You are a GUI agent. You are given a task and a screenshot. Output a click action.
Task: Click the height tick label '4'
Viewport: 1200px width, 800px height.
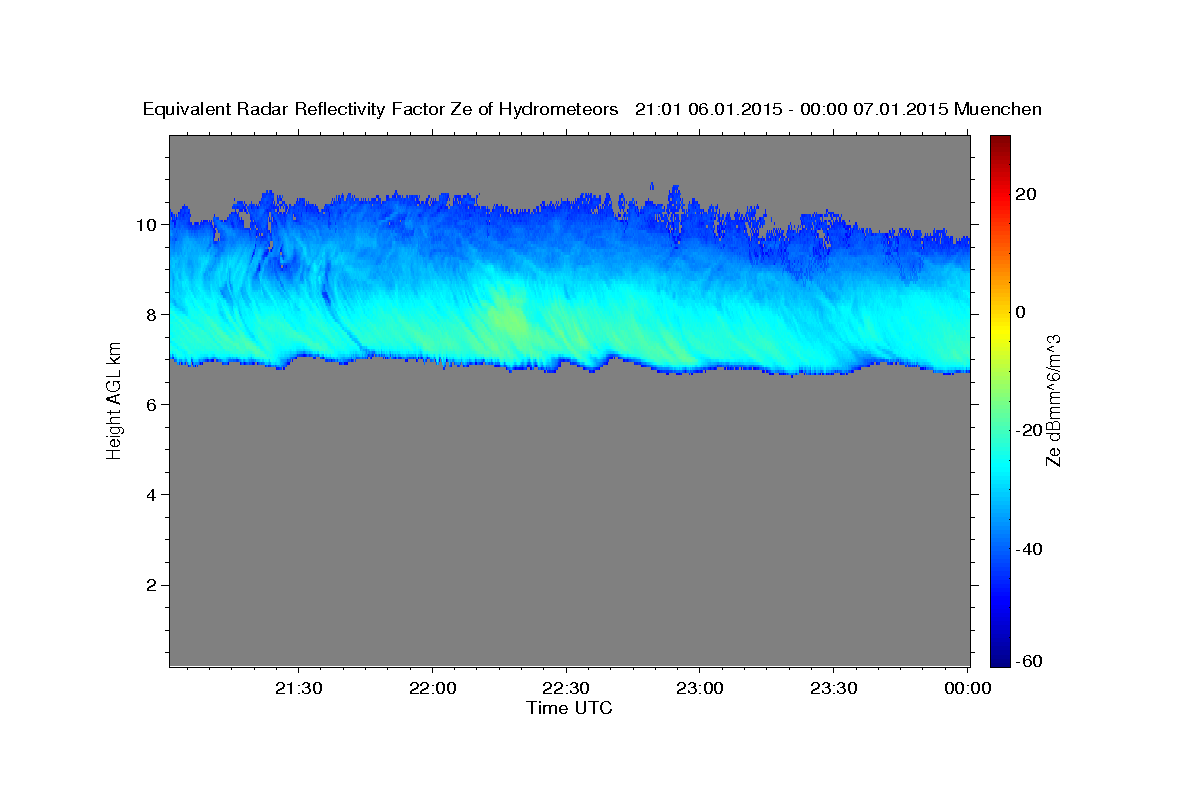coord(150,495)
